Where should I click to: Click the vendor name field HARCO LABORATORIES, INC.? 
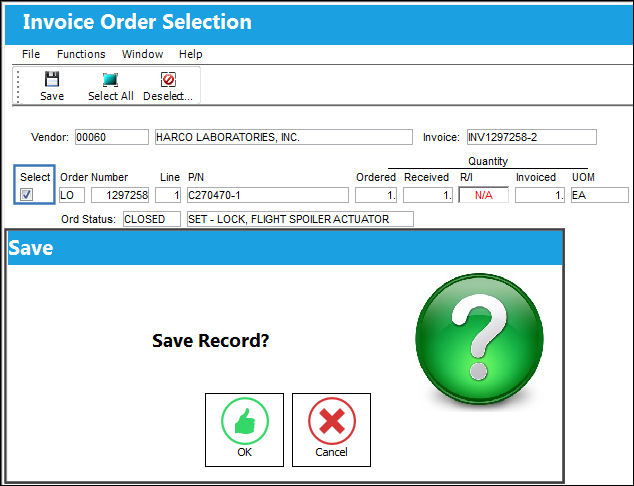click(x=283, y=137)
